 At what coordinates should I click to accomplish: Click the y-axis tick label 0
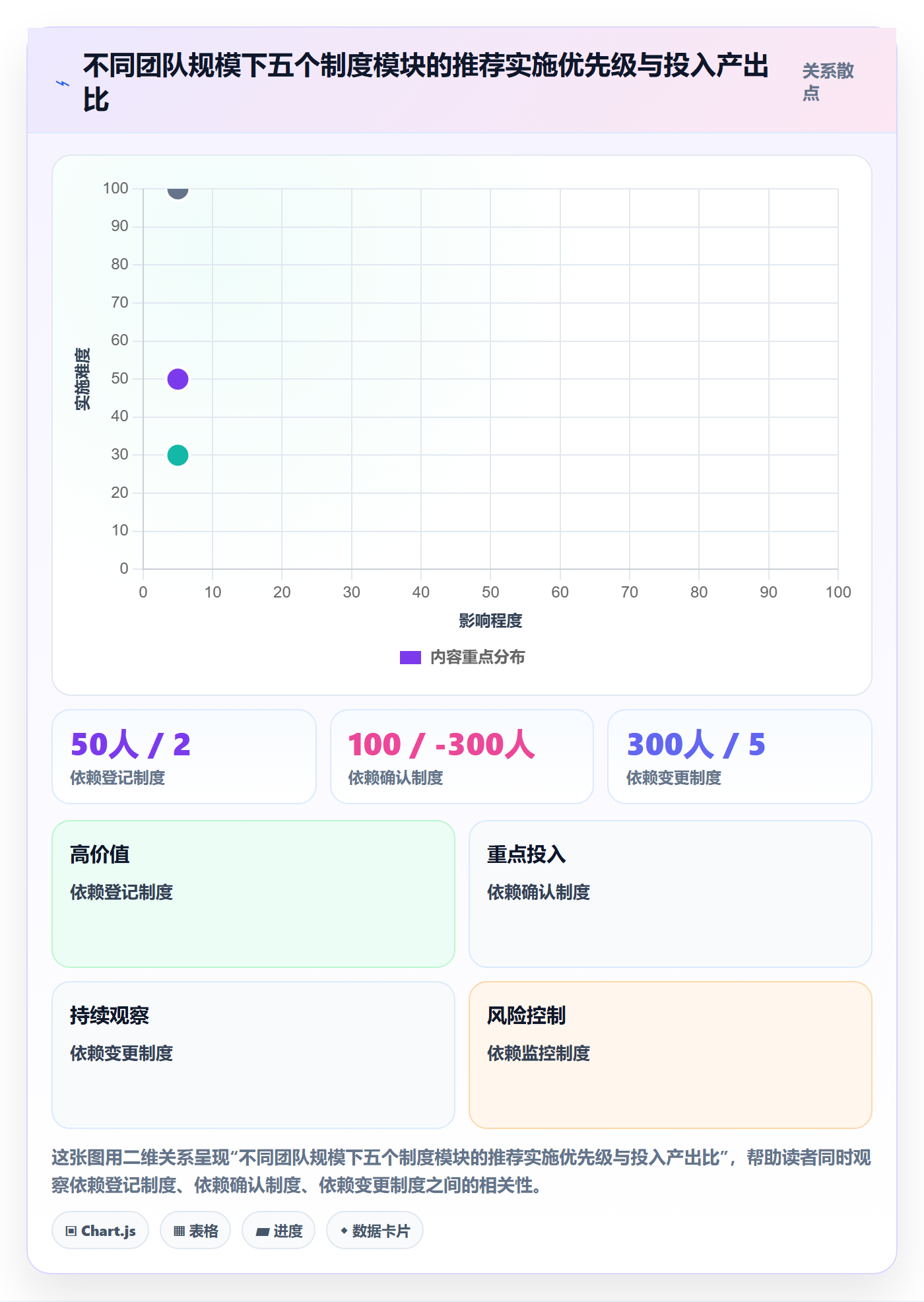124,568
